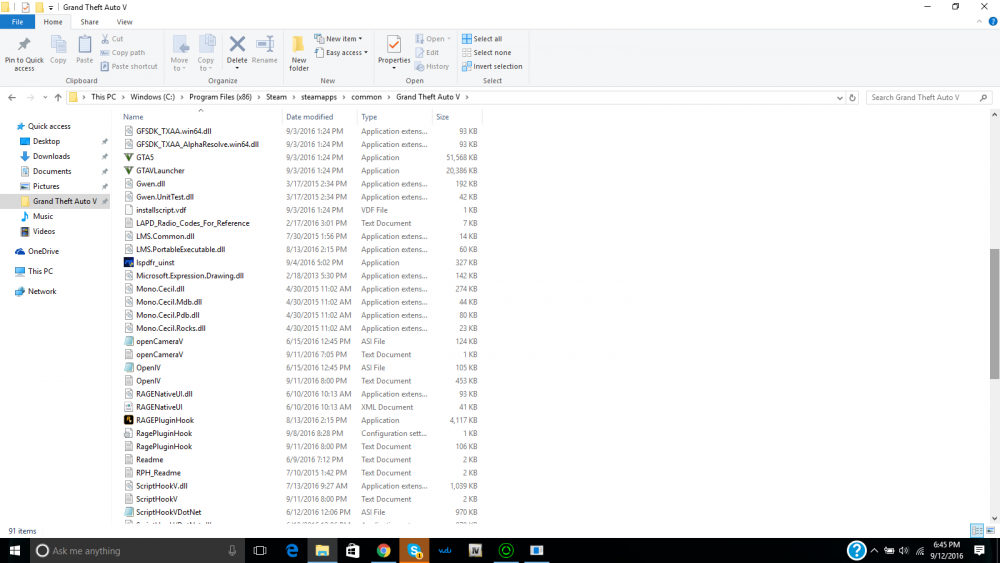Open the Action Center notifications
The image size is (1000, 563).
[x=979, y=550]
